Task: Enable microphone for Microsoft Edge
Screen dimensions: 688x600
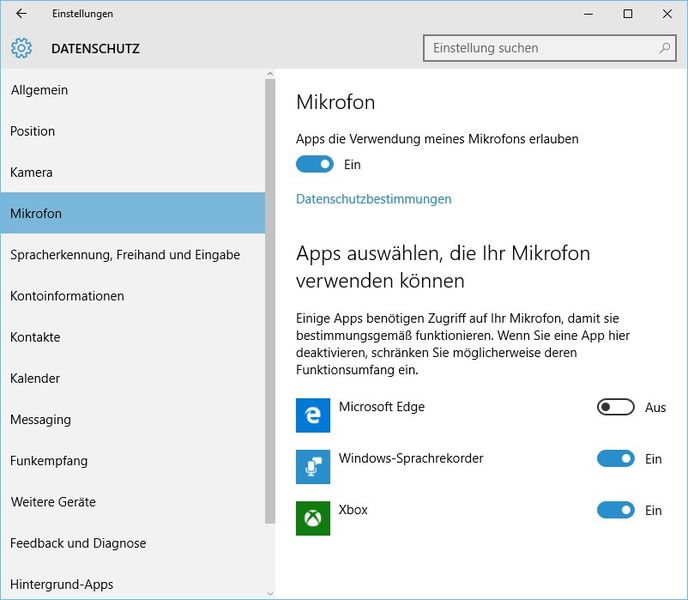Action: pos(615,407)
